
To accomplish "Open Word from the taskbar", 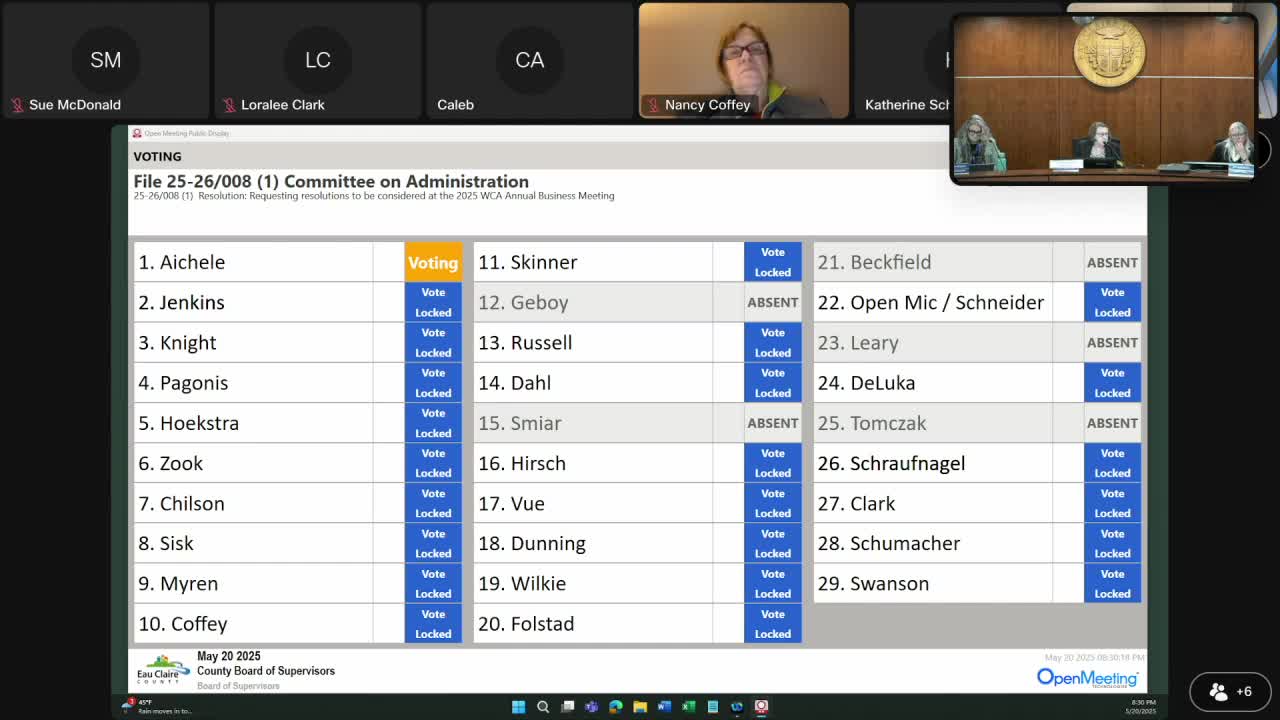I will [664, 707].
